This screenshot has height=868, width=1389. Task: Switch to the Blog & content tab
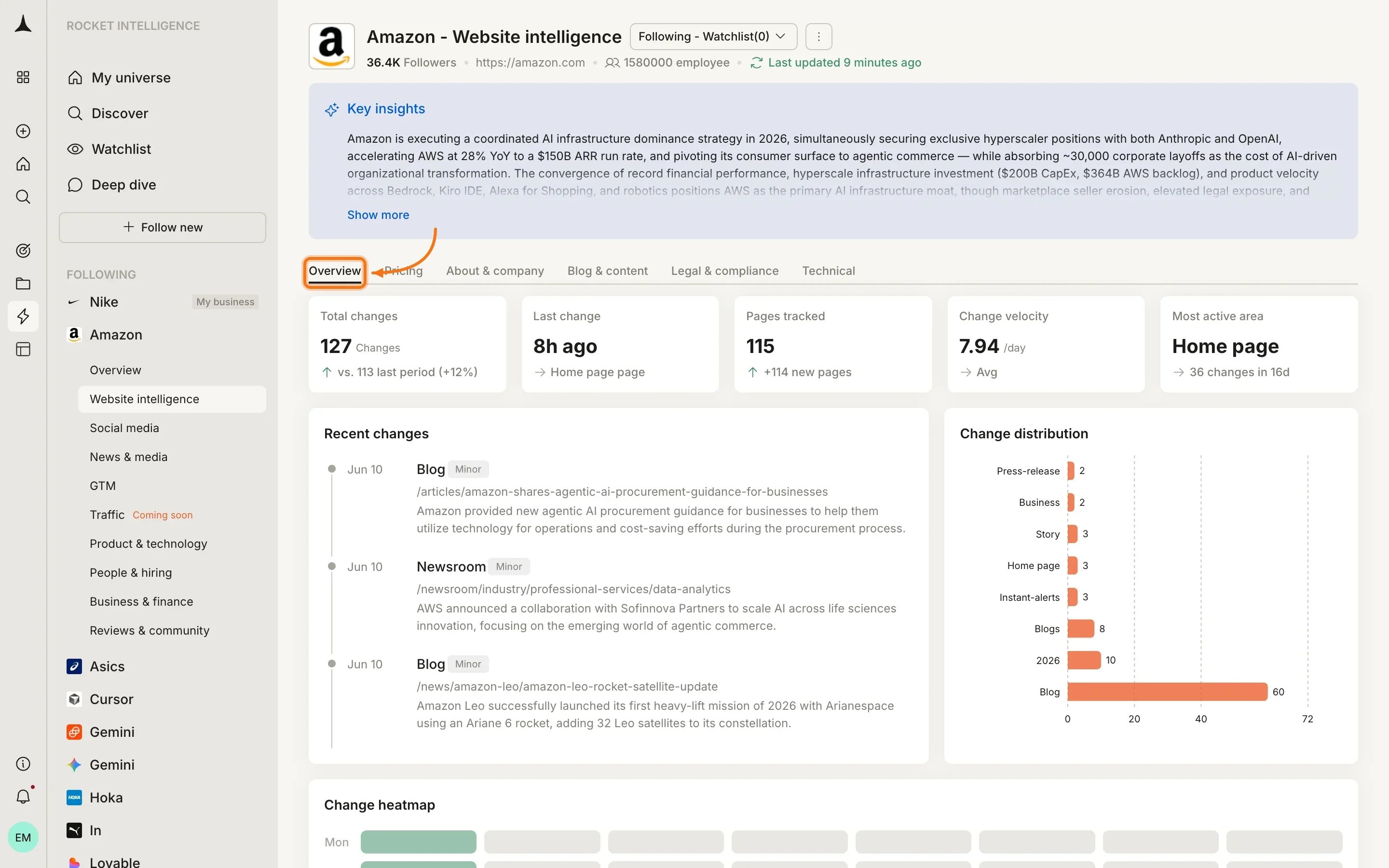pos(607,271)
